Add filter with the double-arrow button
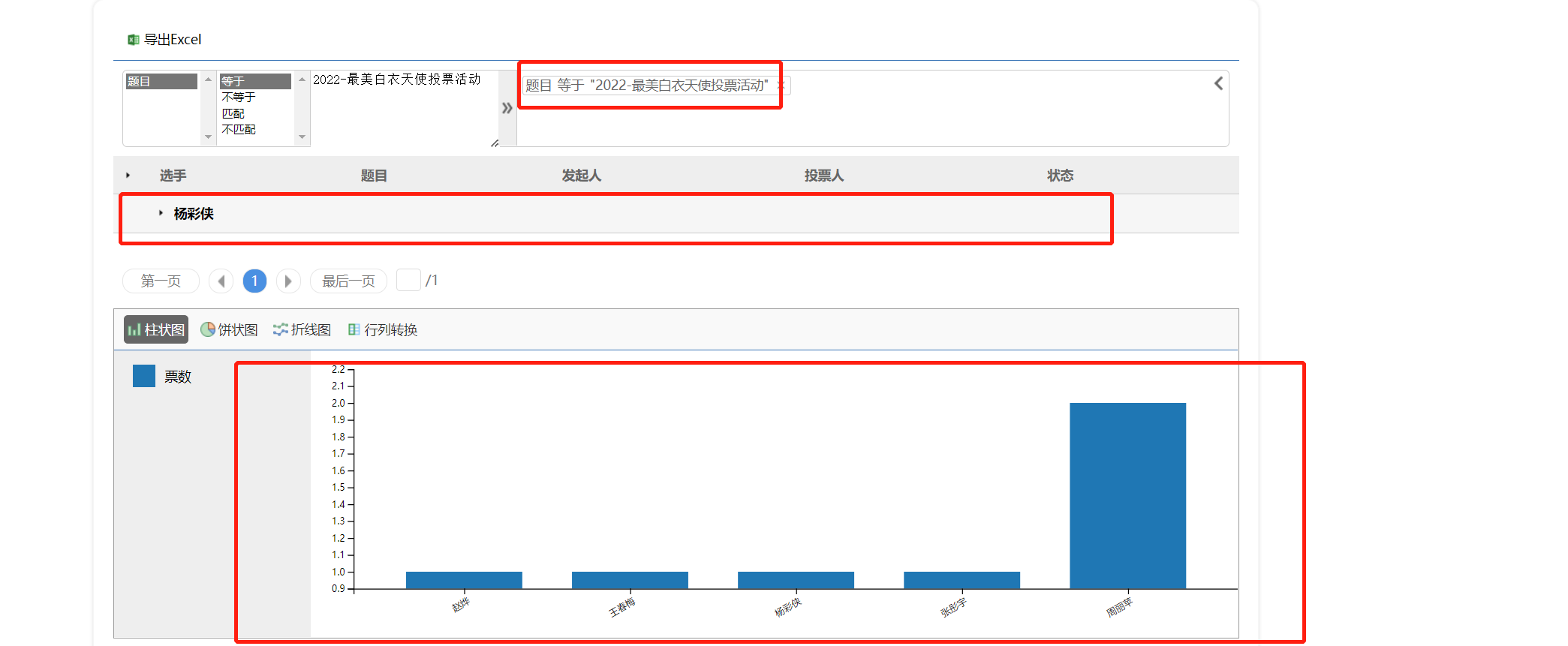Screen dimensions: 1568x646 [507, 108]
